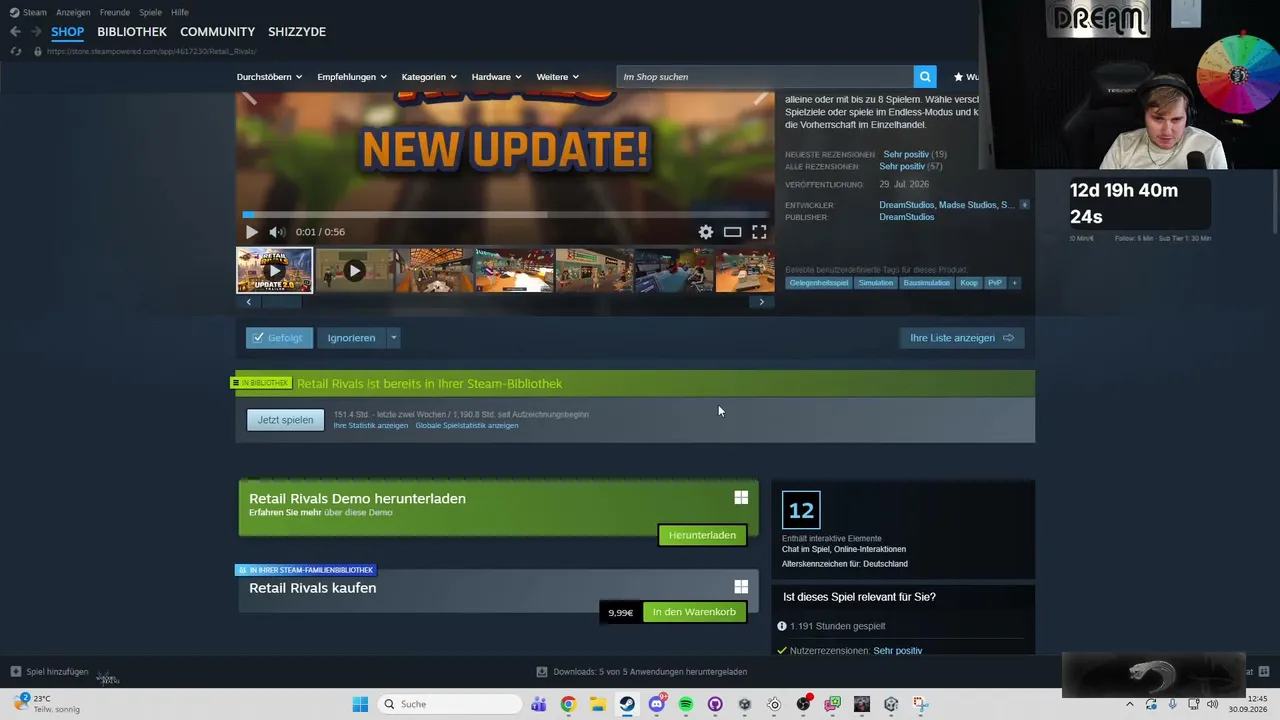Click the Gelegenheitsspiel tag

819,283
